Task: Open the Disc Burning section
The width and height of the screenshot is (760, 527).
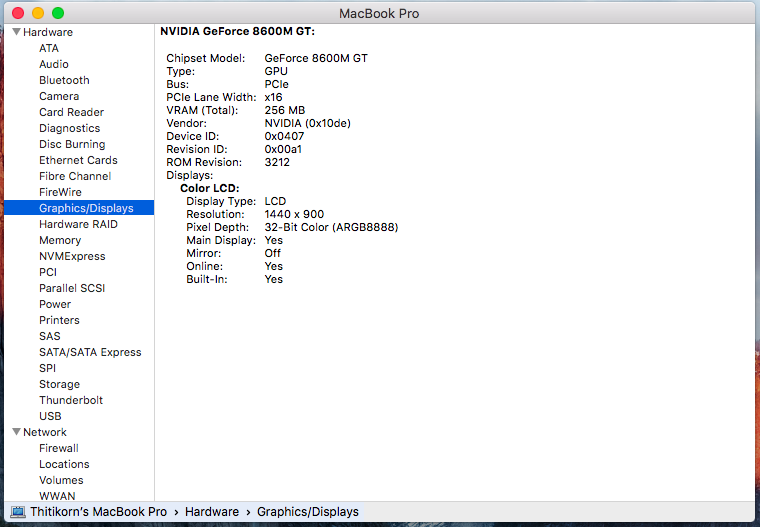Action: pos(72,144)
